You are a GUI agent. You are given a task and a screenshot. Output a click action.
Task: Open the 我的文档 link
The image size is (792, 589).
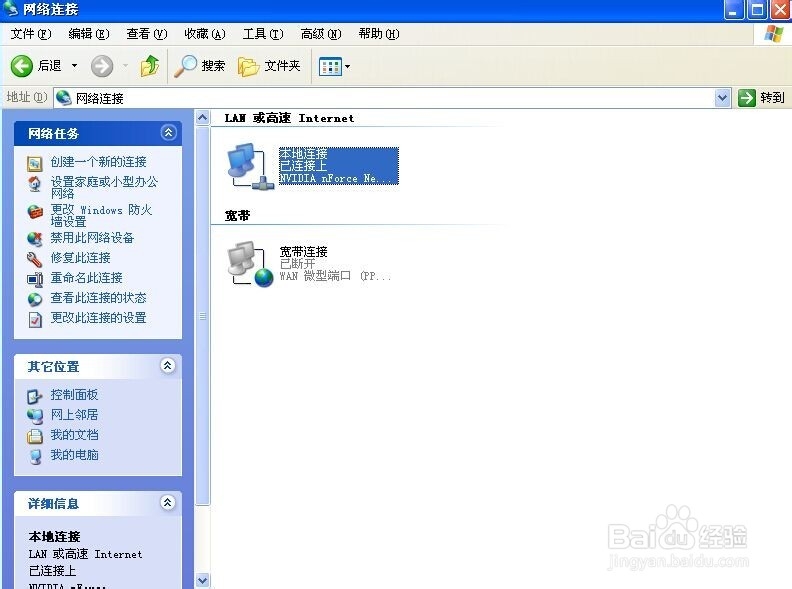click(x=74, y=435)
